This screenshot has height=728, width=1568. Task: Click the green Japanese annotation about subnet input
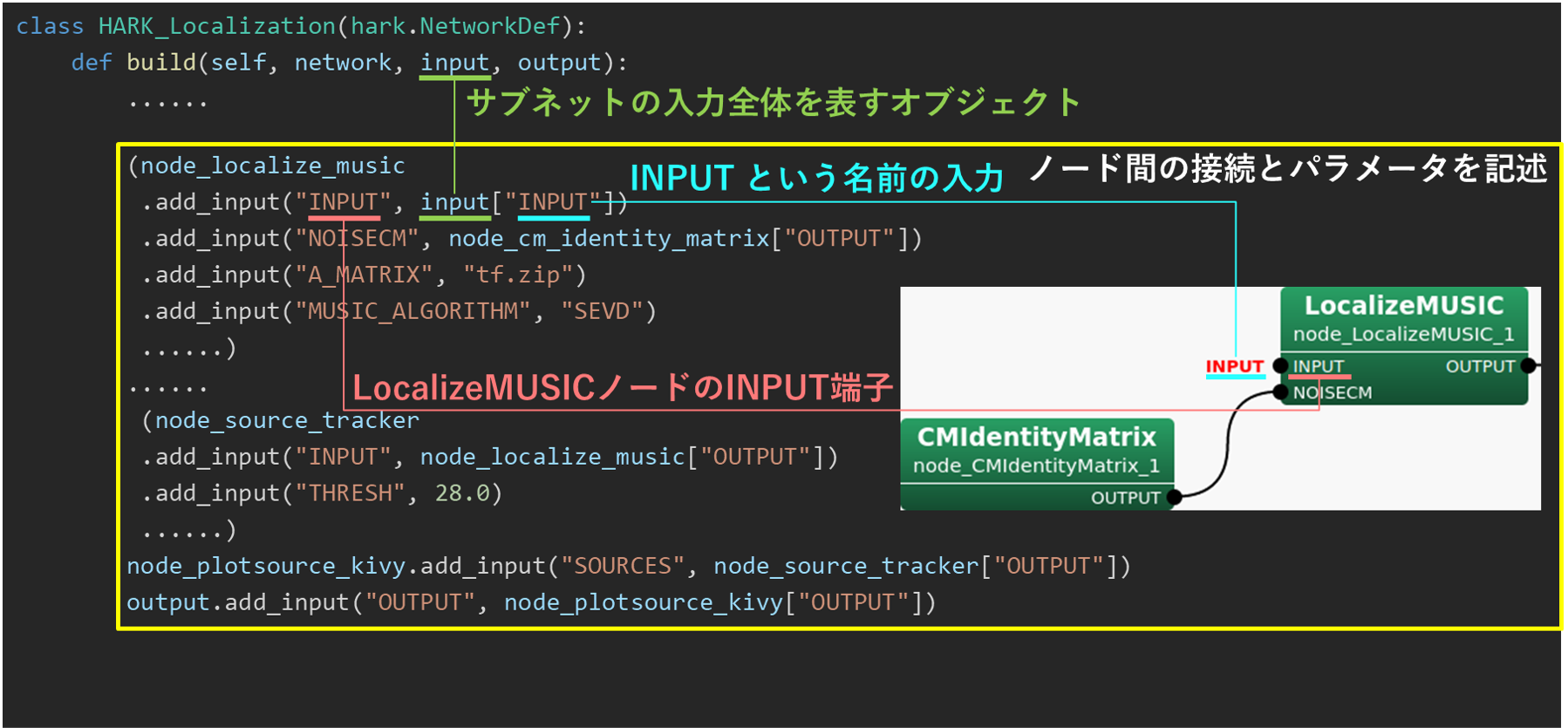click(774, 103)
